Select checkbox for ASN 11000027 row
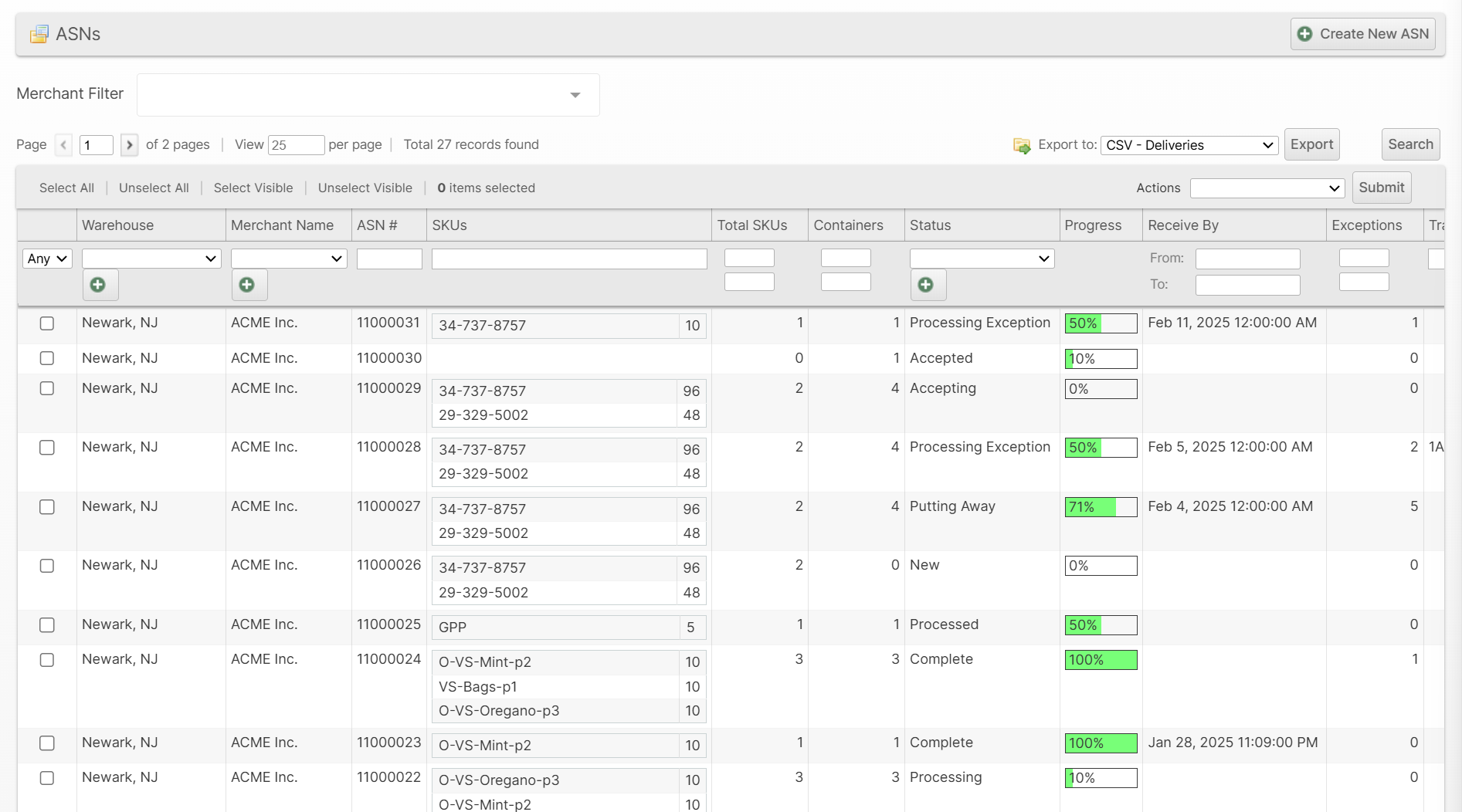Viewport: 1462px width, 812px height. pyautogui.click(x=47, y=507)
